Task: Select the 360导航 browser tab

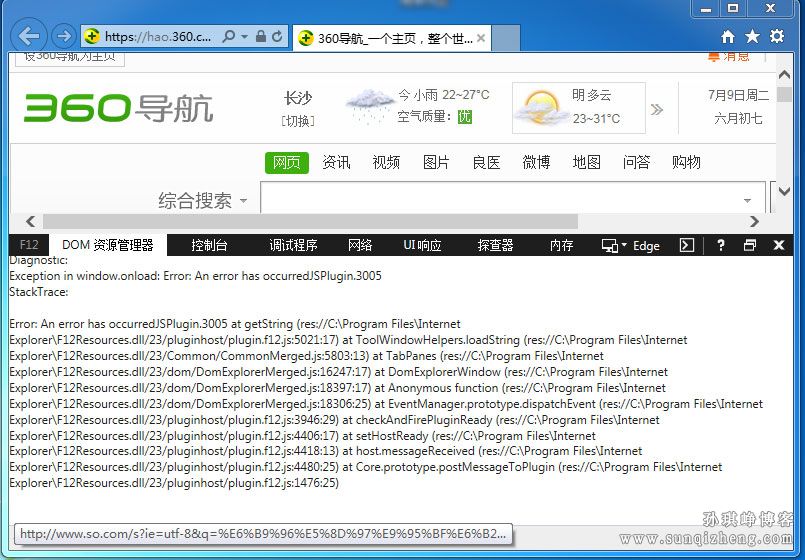Action: 392,38
